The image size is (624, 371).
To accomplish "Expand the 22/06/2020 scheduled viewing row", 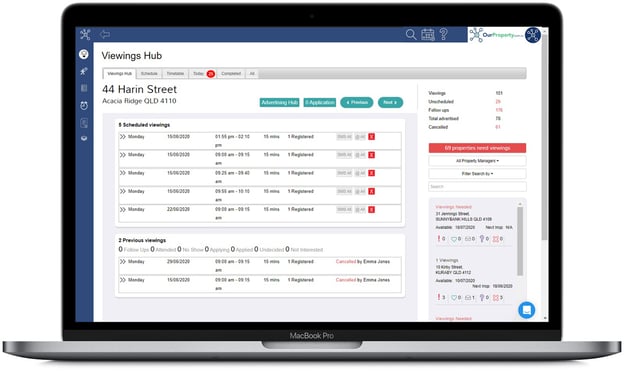I will (123, 209).
